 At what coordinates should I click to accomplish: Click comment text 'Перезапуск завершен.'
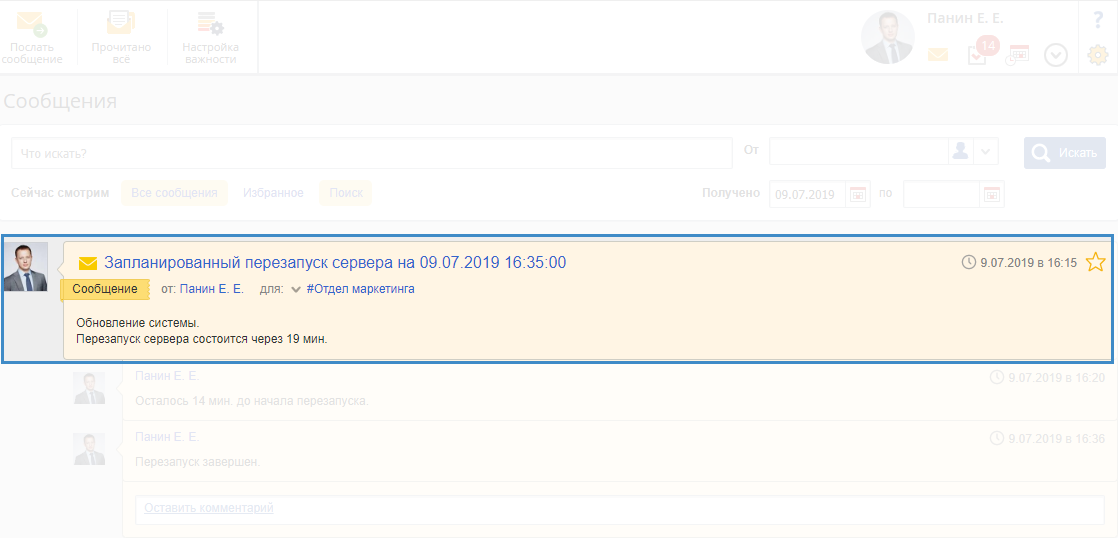(x=198, y=462)
